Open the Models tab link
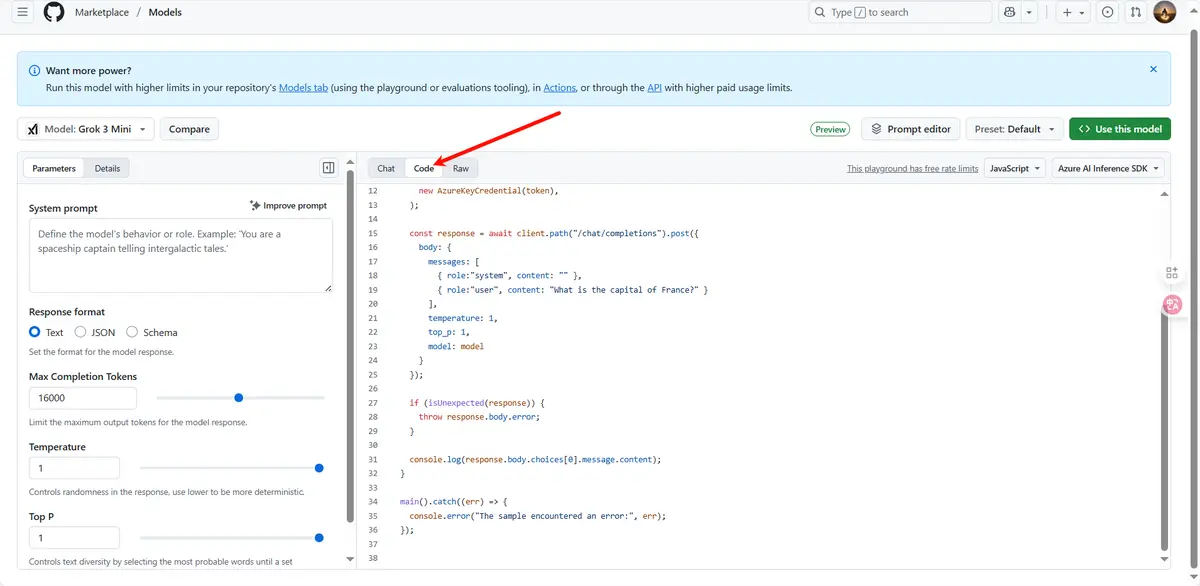The image size is (1200, 586). 303,88
